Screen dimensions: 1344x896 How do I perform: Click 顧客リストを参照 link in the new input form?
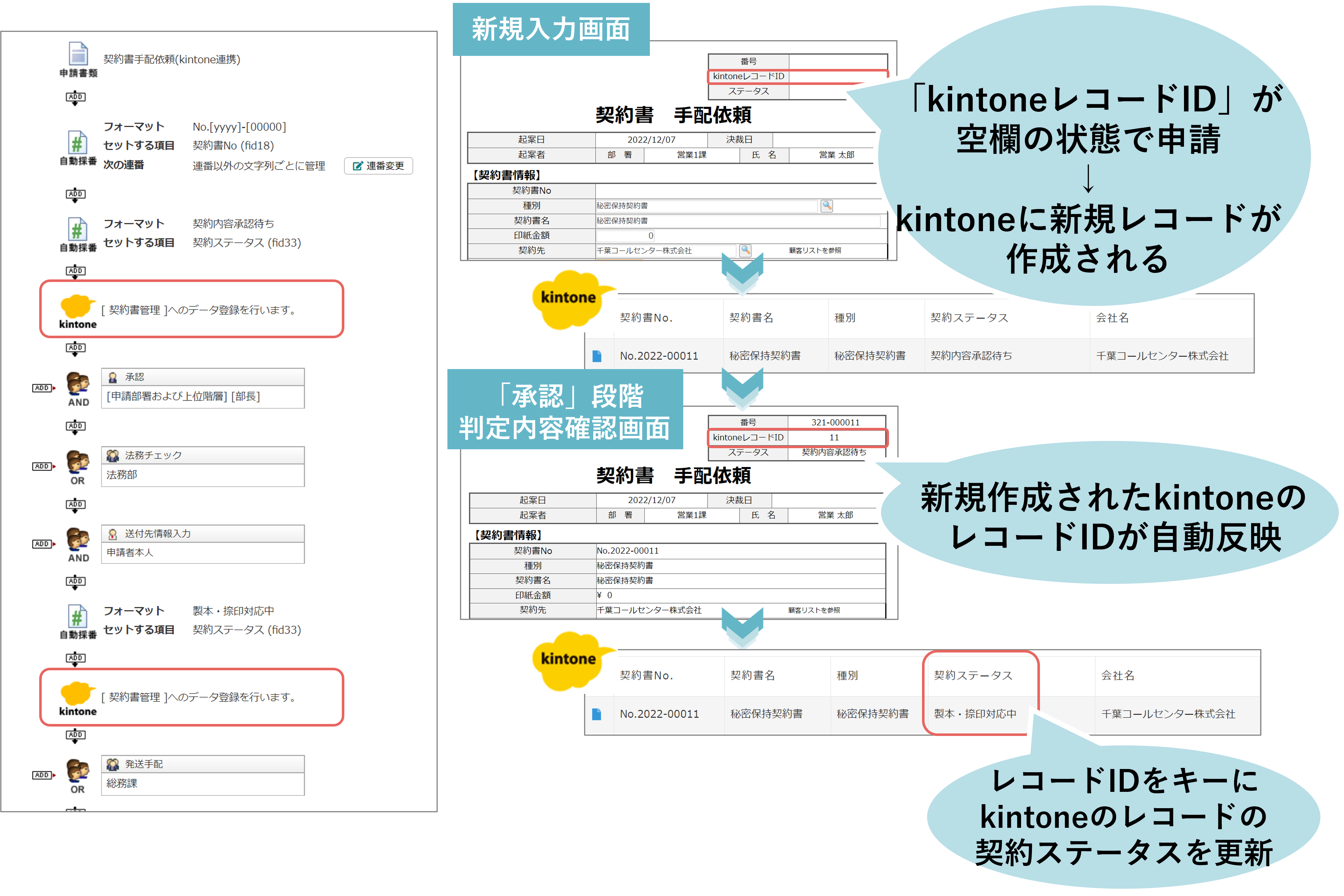815,250
